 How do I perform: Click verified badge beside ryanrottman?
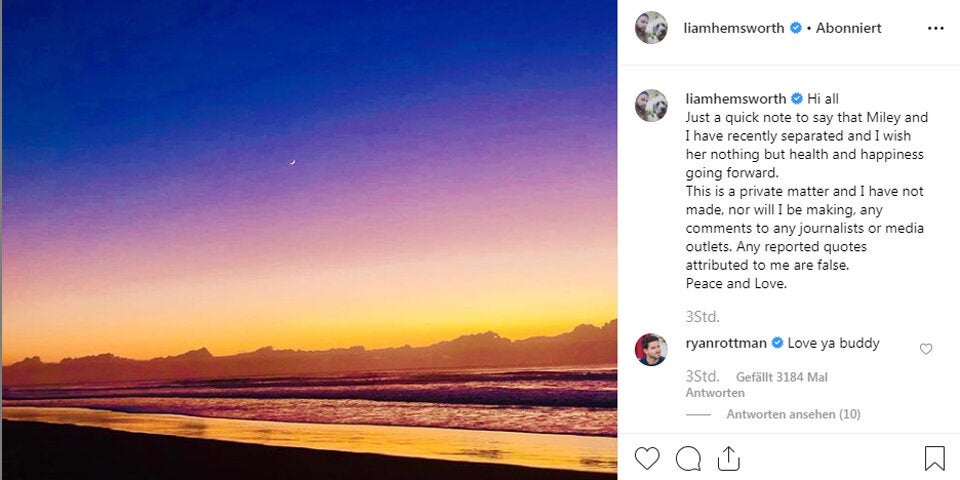pyautogui.click(x=777, y=343)
